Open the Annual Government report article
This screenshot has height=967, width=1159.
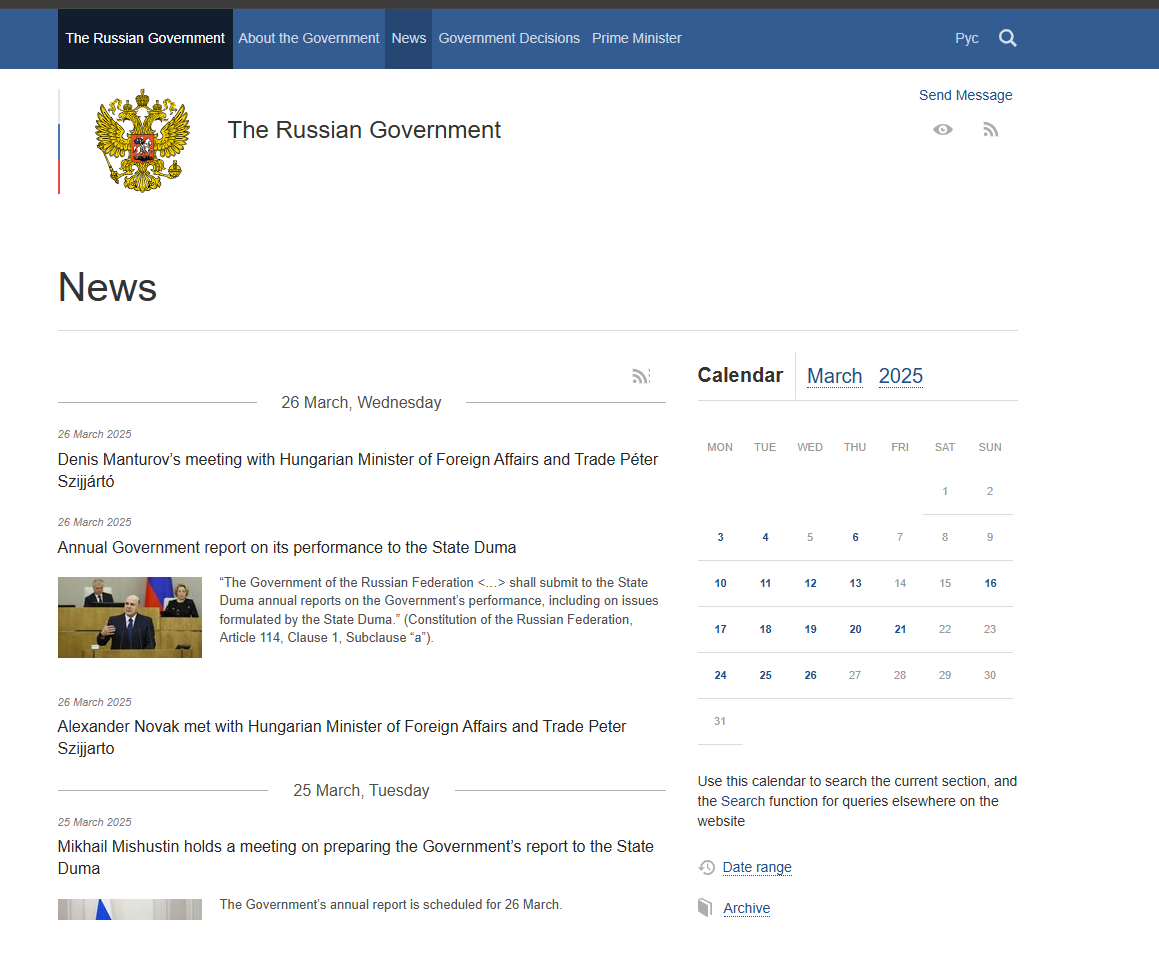pyautogui.click(x=287, y=548)
